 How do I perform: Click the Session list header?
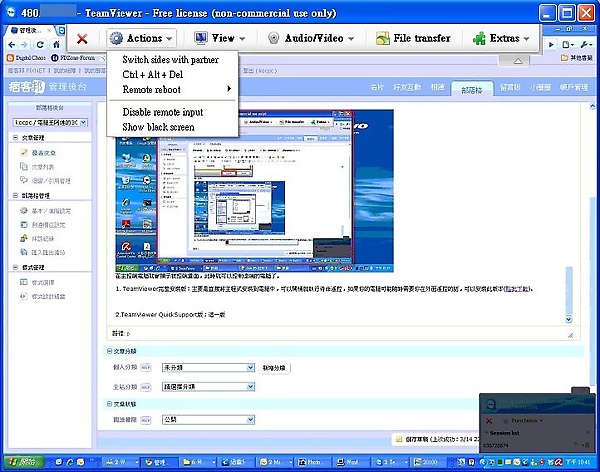[504, 433]
